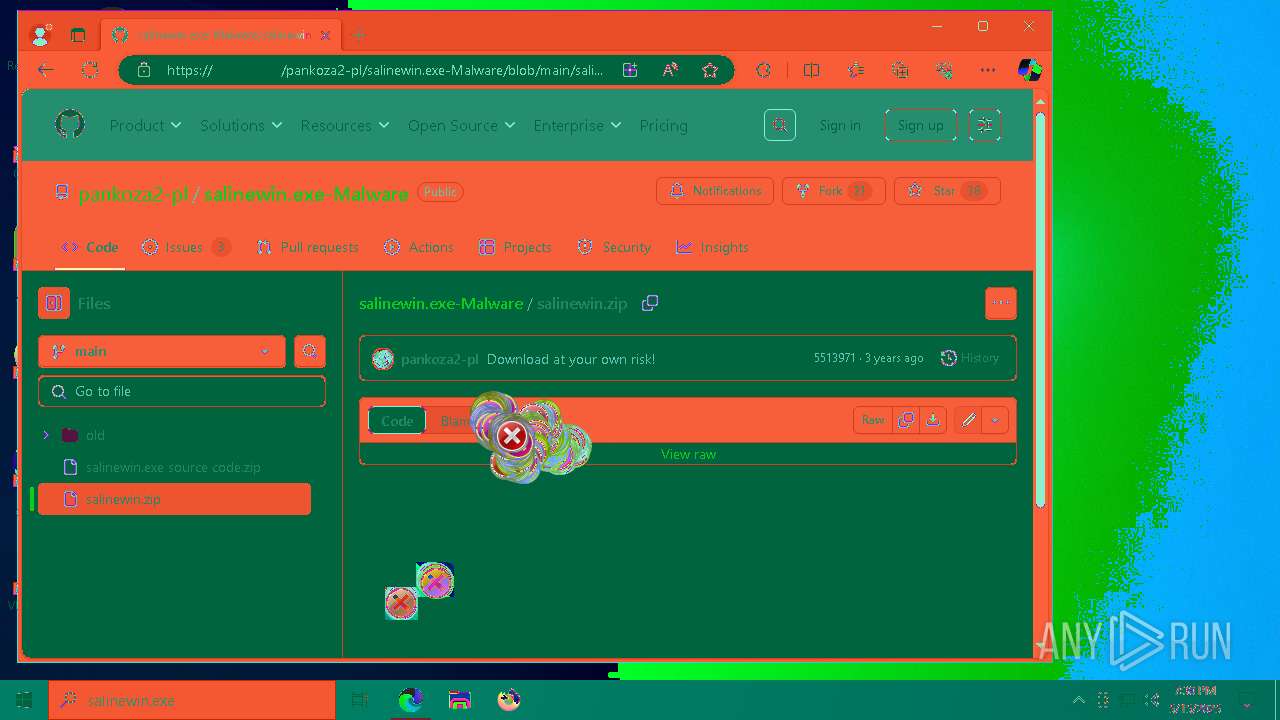
Task: Open the Issues tab
Action: coord(185,247)
